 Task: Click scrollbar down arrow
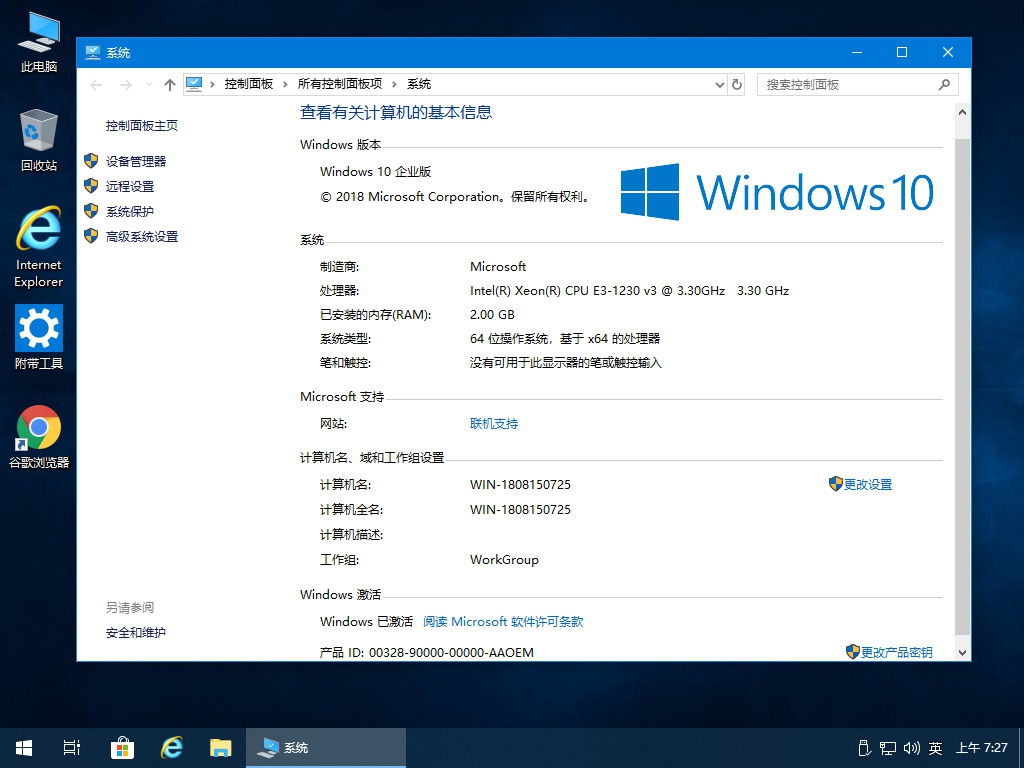(x=962, y=652)
